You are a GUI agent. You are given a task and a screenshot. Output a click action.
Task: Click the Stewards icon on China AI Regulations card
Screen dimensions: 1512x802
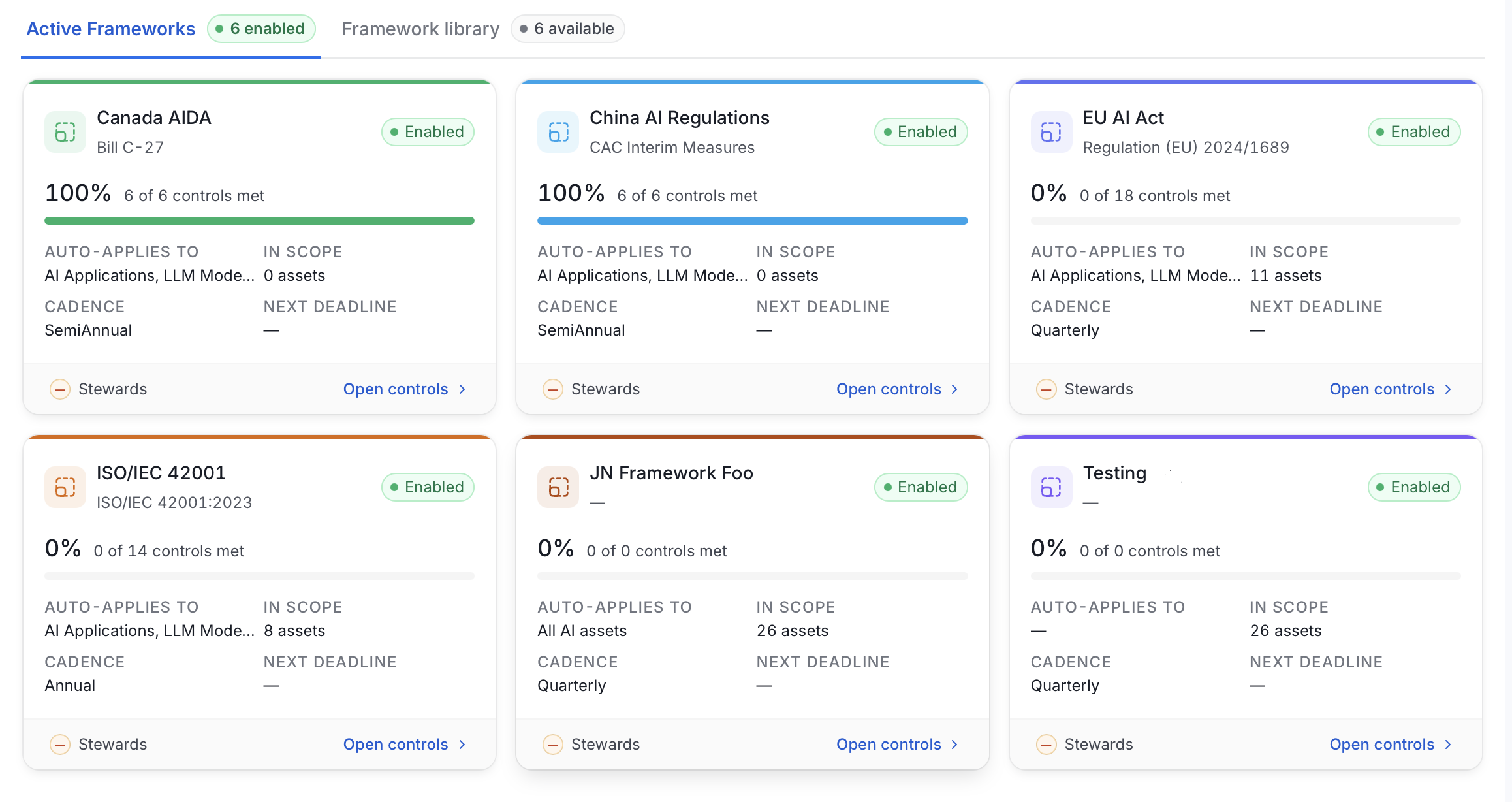(553, 389)
